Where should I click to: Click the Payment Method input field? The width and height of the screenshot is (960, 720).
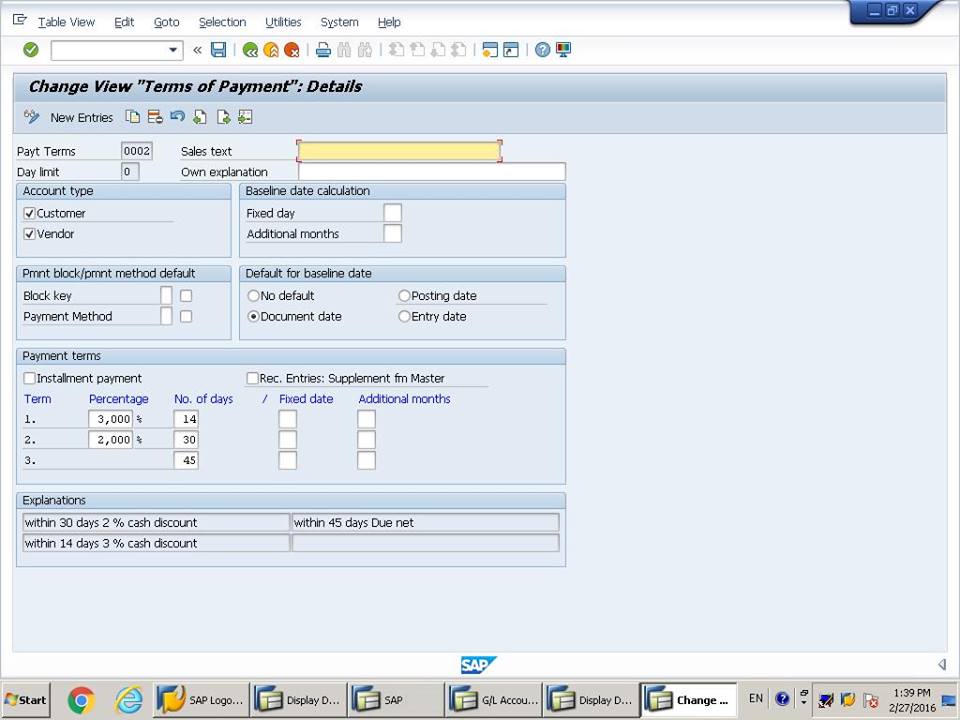(166, 317)
